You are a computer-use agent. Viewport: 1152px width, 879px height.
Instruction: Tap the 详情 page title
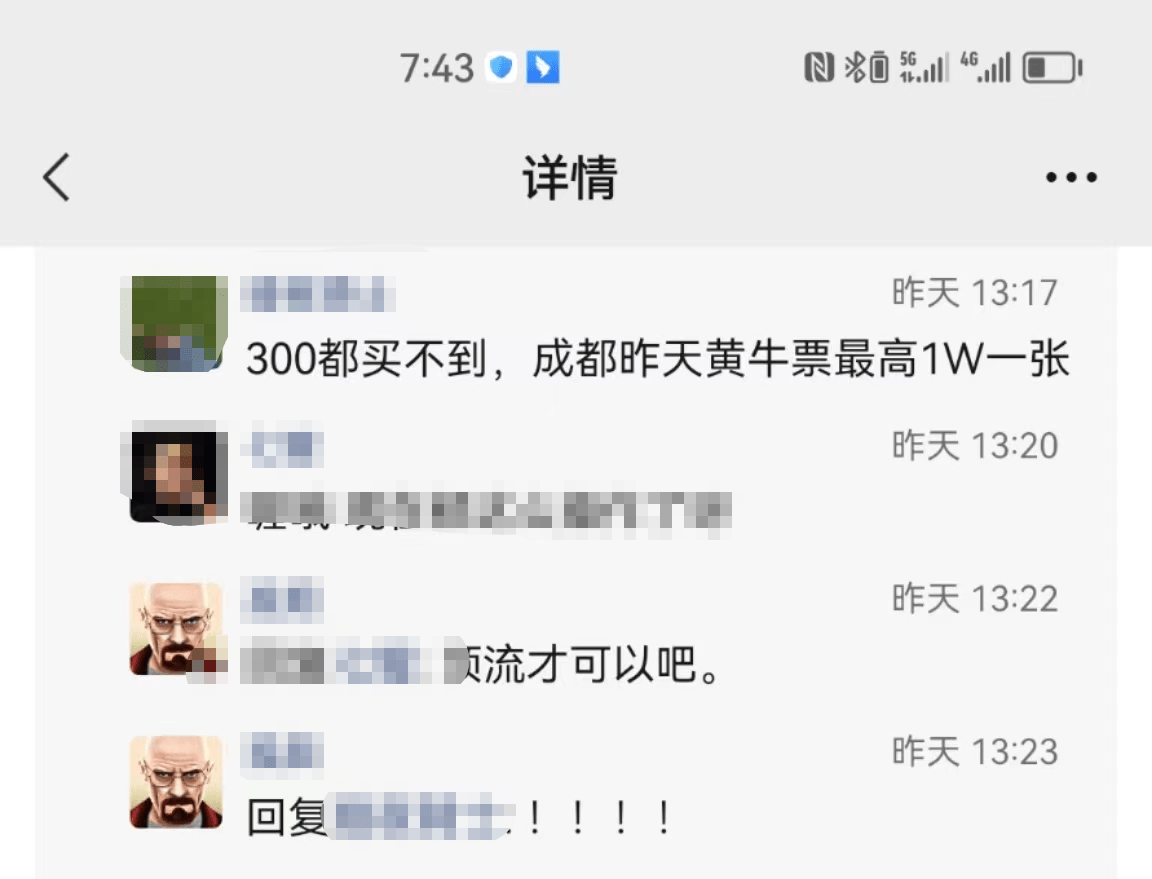click(x=569, y=177)
